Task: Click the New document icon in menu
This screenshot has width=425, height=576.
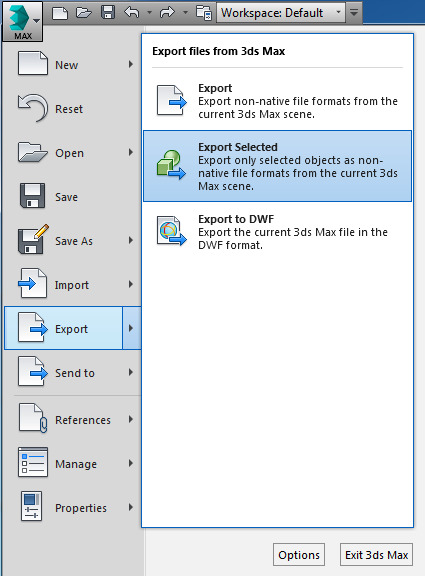Action: click(33, 64)
